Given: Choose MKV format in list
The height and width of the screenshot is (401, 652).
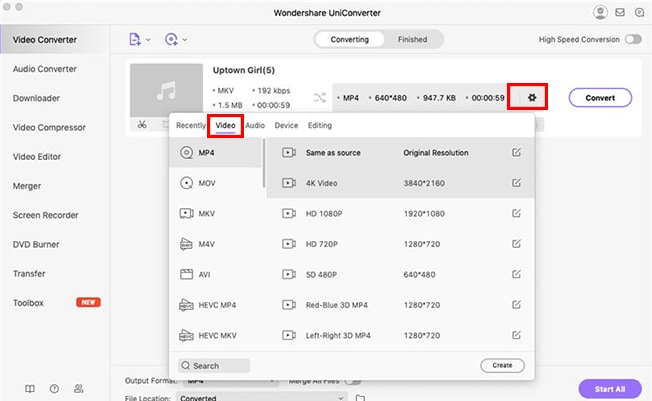Looking at the screenshot, I should (x=215, y=213).
